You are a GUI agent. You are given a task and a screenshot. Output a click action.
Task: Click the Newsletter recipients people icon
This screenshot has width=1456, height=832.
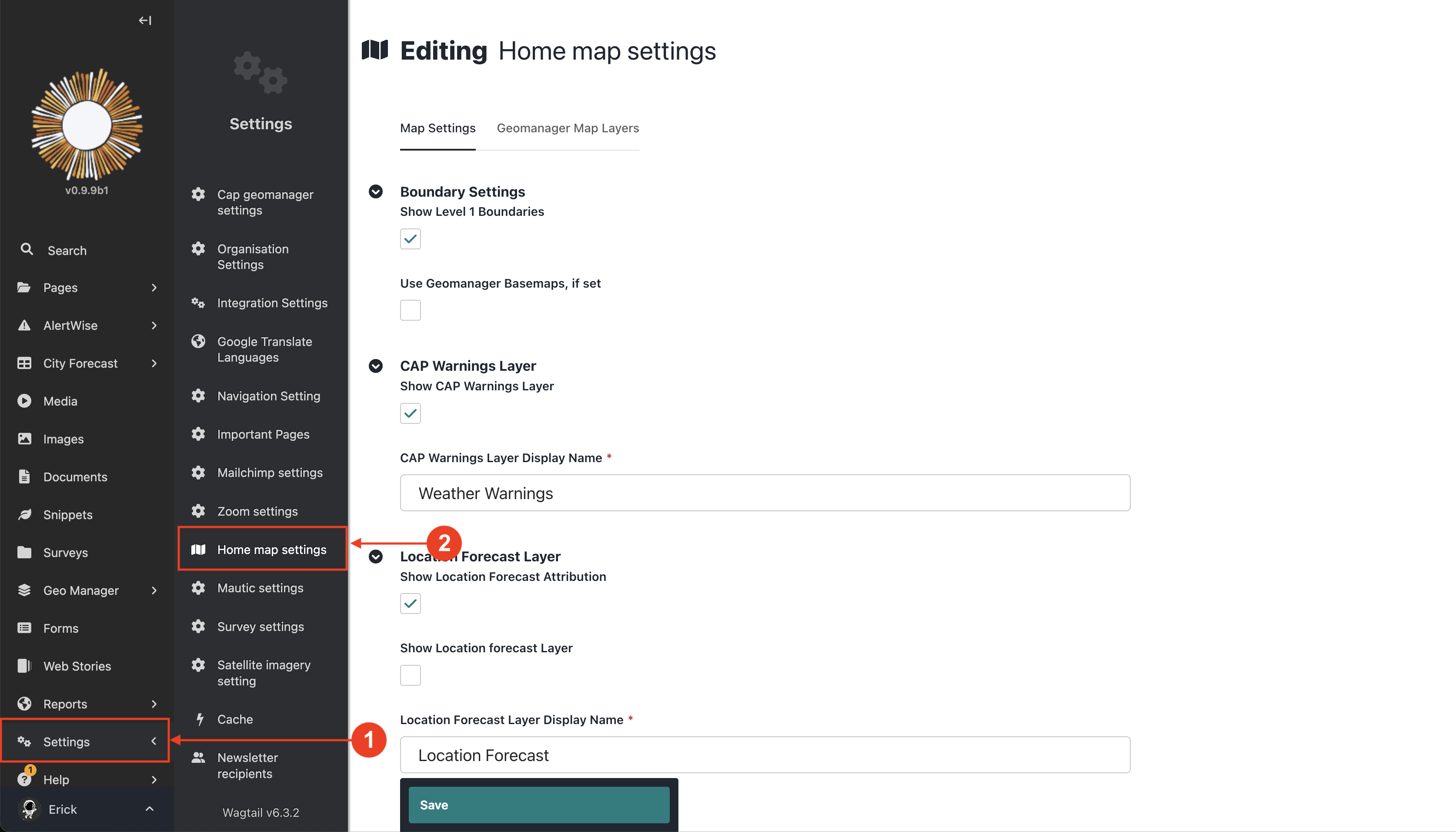198,757
